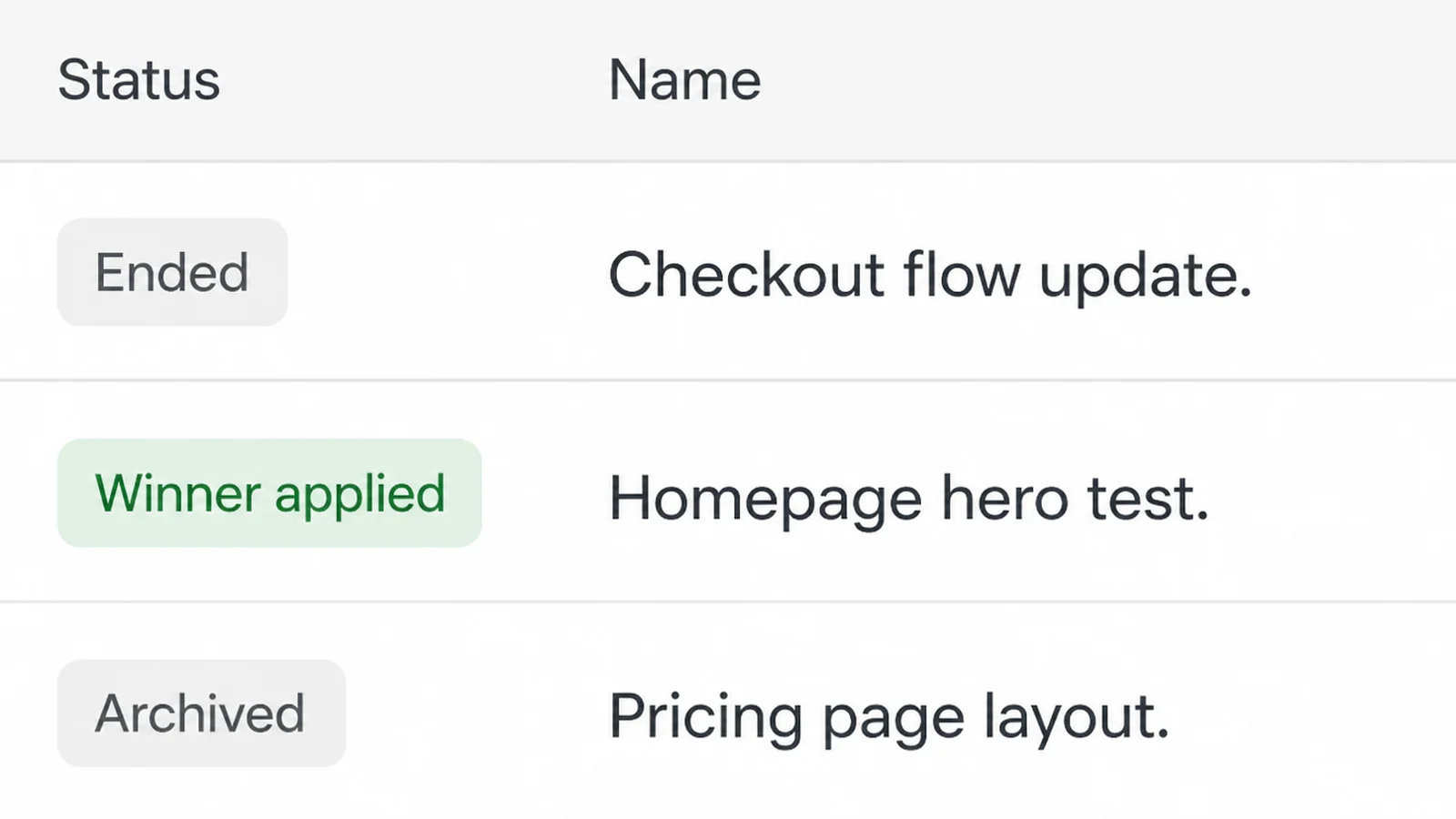The width and height of the screenshot is (1456, 819).
Task: Select the row with the Ended status
Action: pos(728,272)
